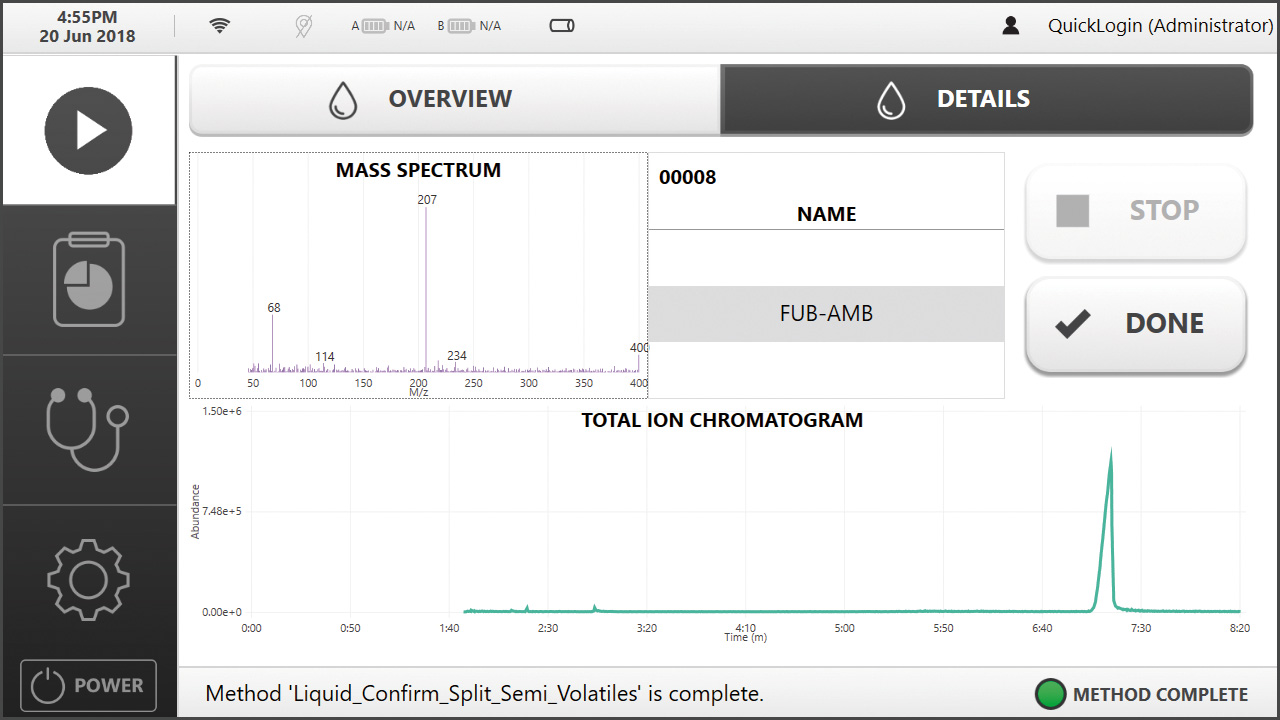The width and height of the screenshot is (1280, 720).
Task: Click the MASS SPECTRUM title
Action: (x=418, y=170)
